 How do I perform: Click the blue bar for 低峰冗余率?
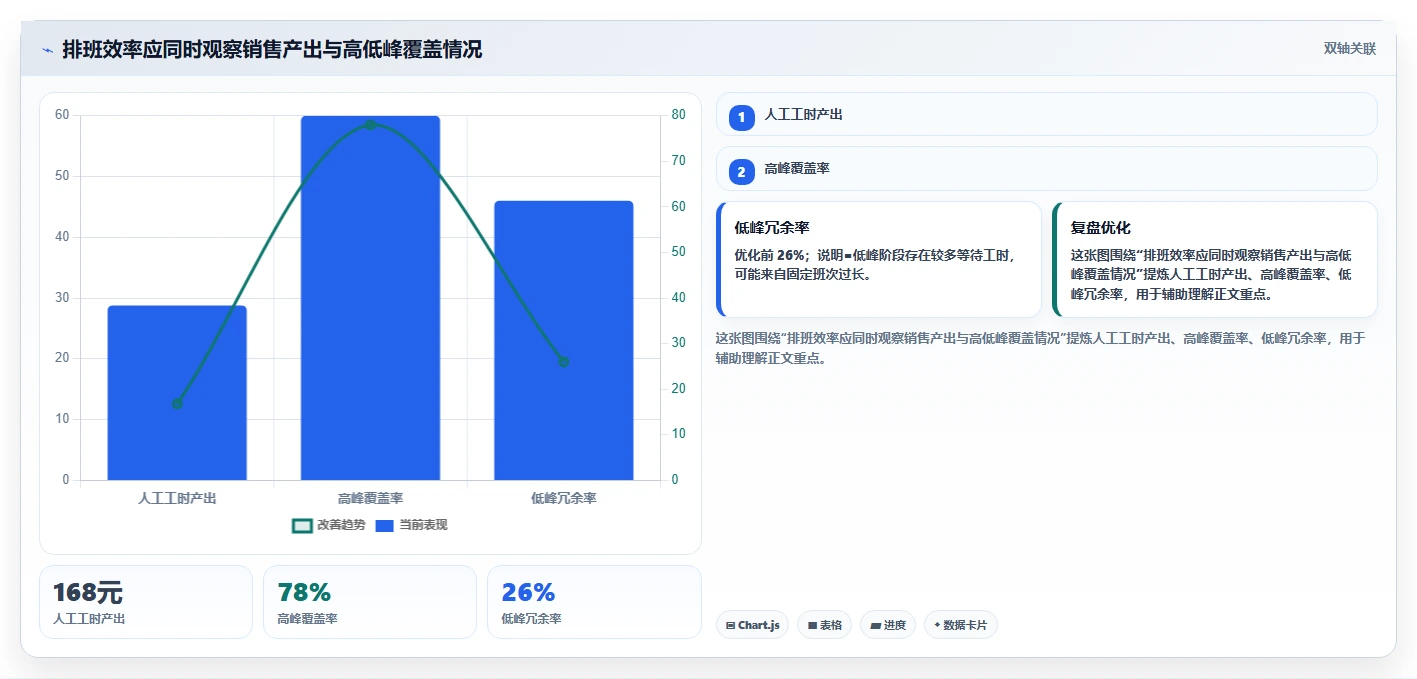click(x=564, y=340)
